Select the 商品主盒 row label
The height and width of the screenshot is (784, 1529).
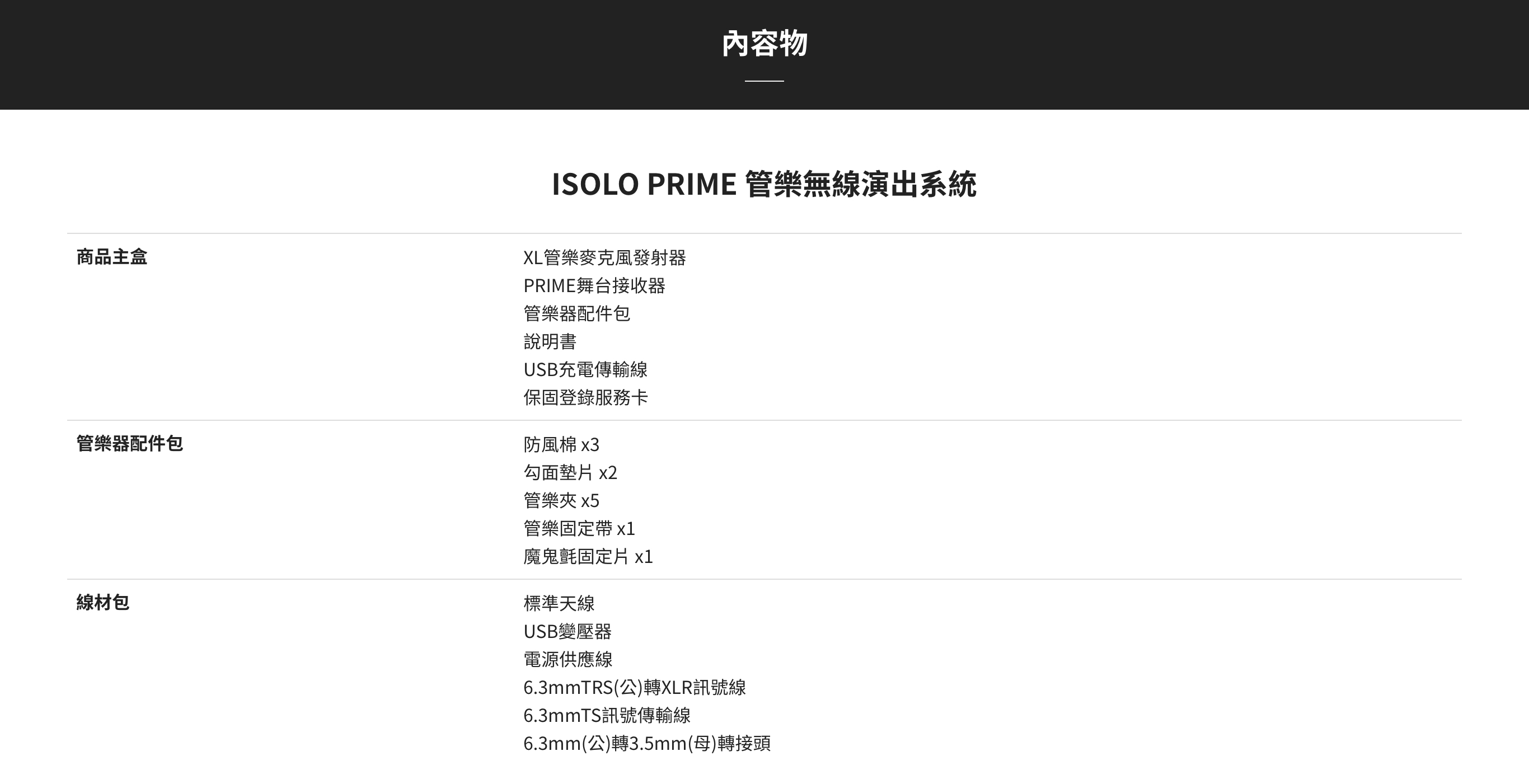coord(111,257)
